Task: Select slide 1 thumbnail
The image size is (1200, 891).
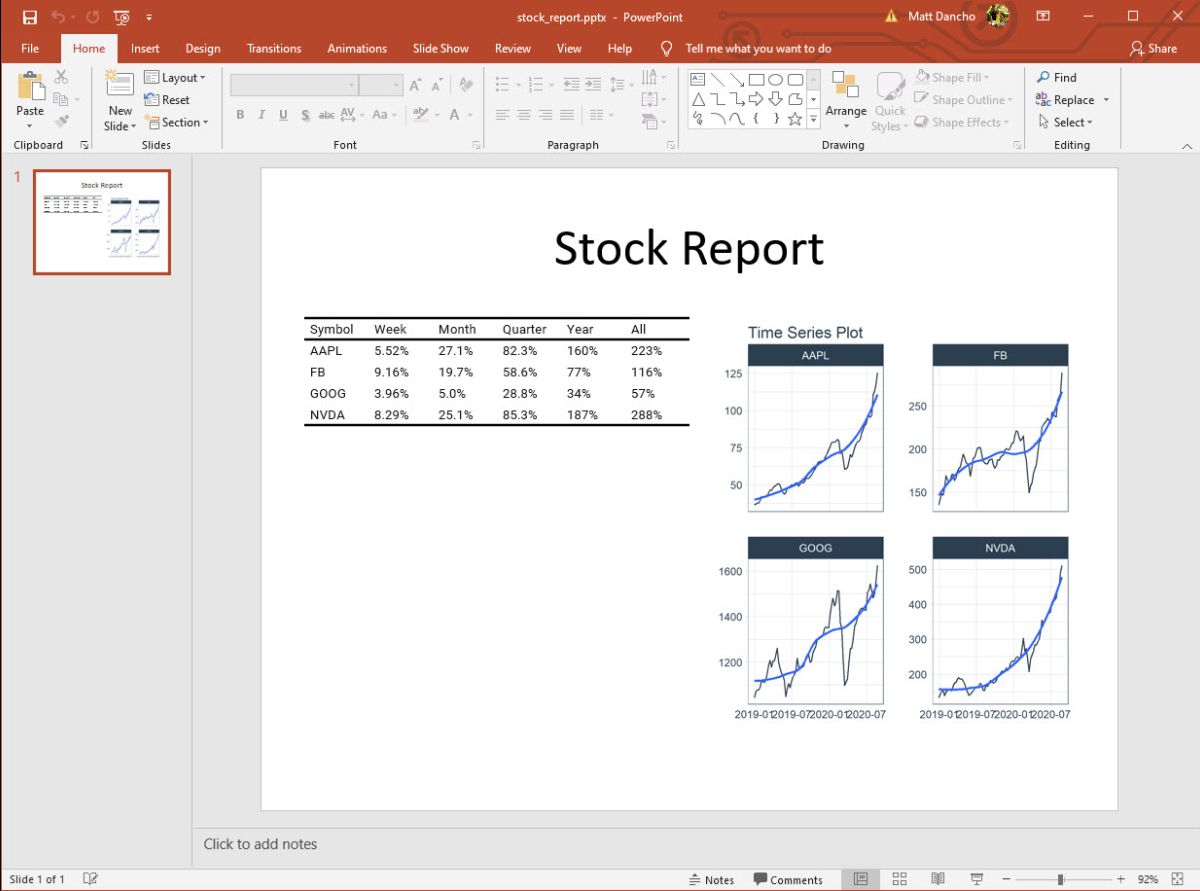Action: 102,222
